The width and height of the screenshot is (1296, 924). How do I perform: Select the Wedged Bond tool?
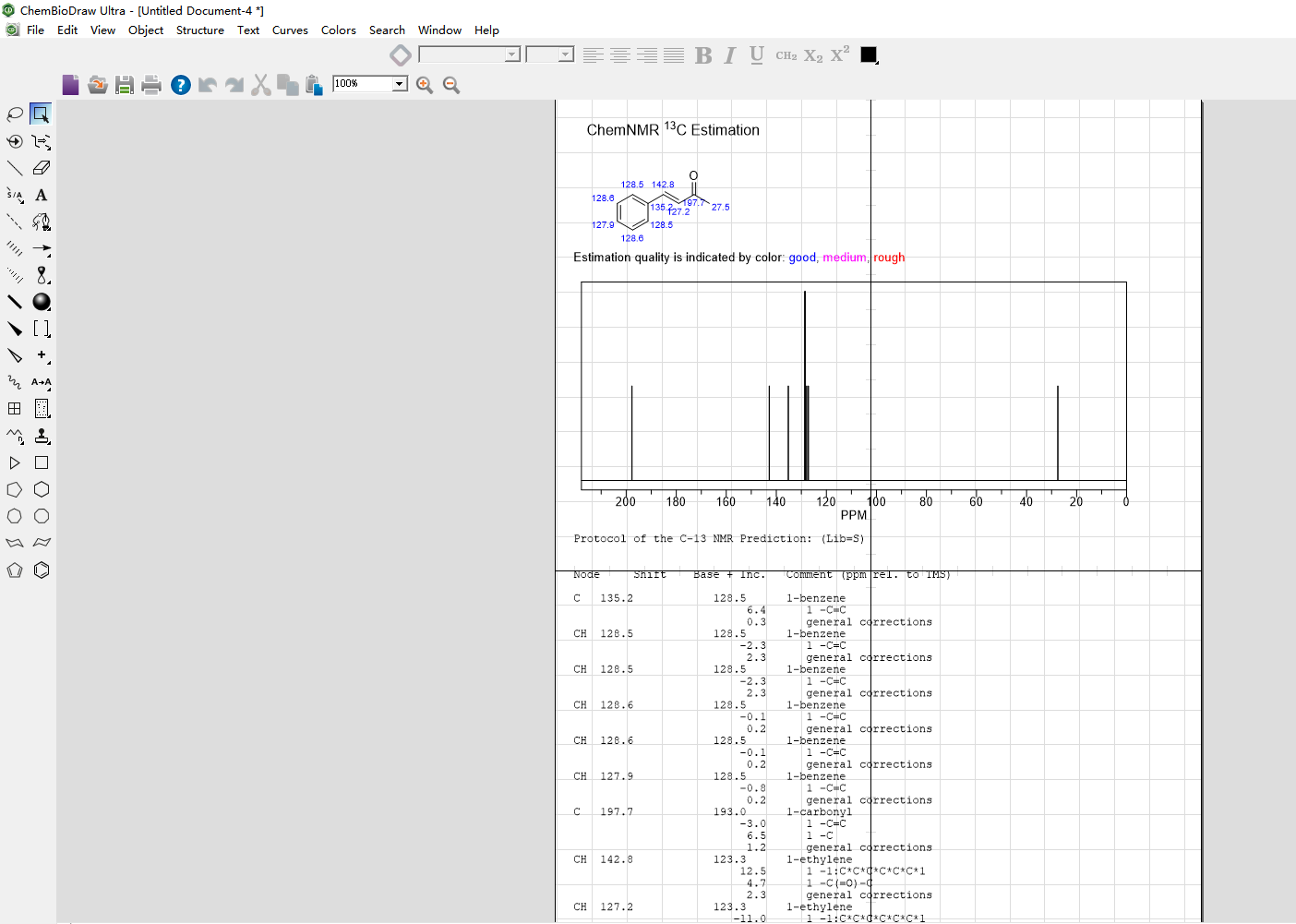tap(15, 329)
